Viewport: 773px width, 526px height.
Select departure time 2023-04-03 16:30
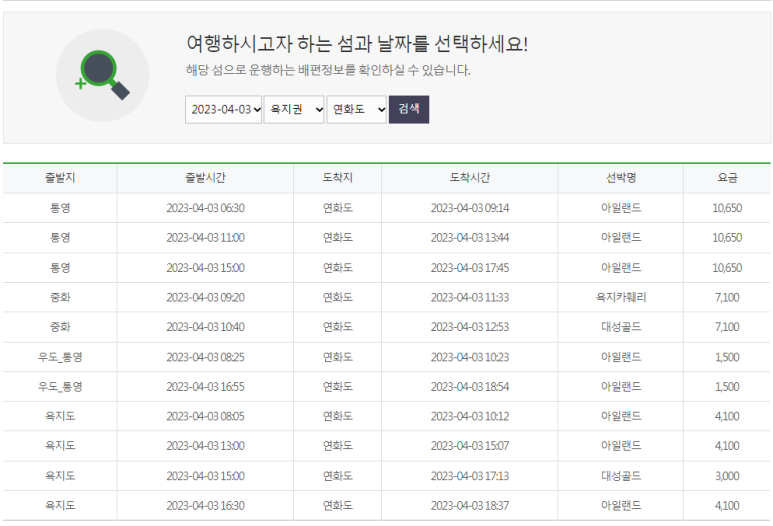coord(205,505)
